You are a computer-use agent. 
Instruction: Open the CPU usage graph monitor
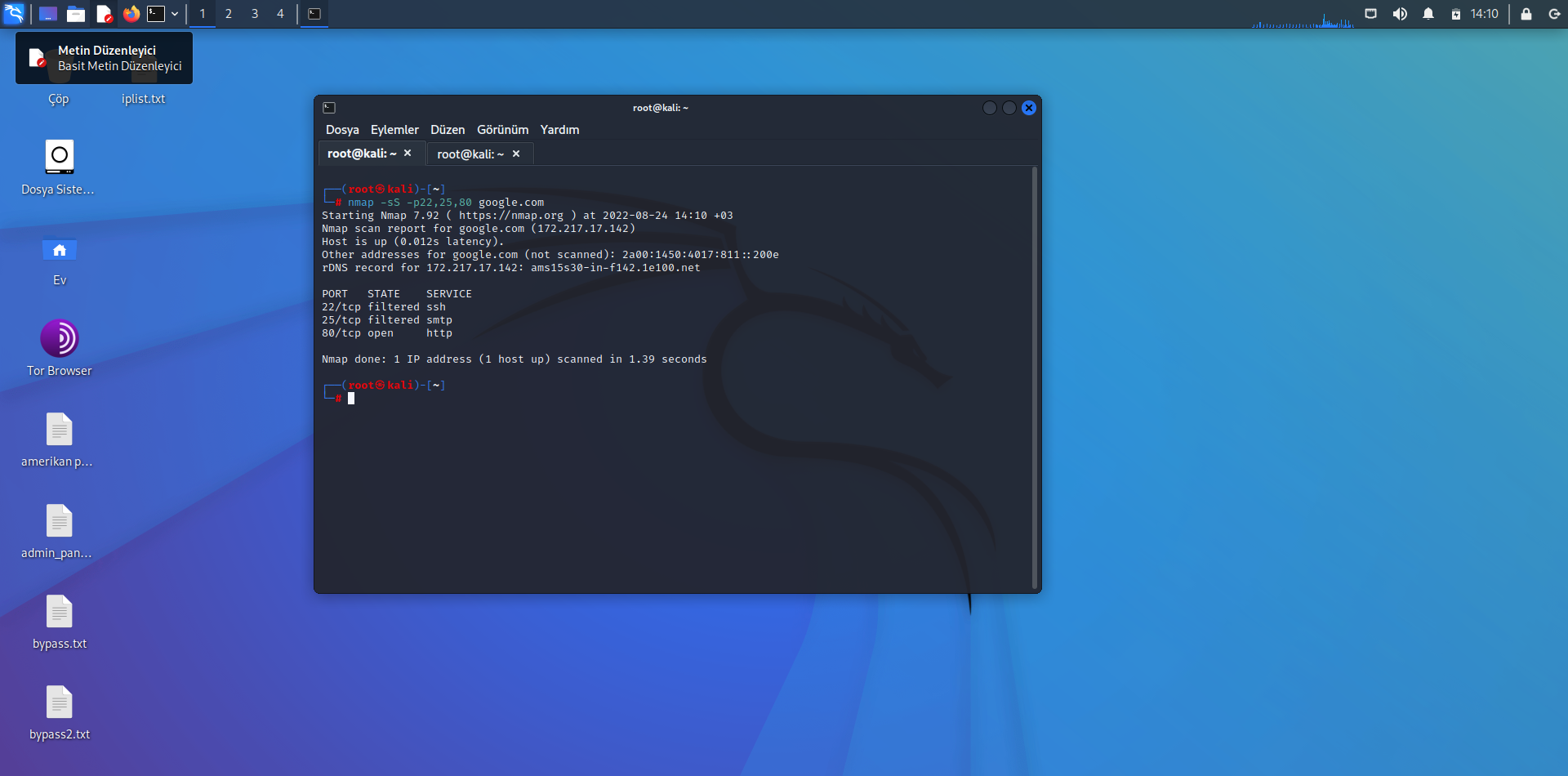(1303, 20)
